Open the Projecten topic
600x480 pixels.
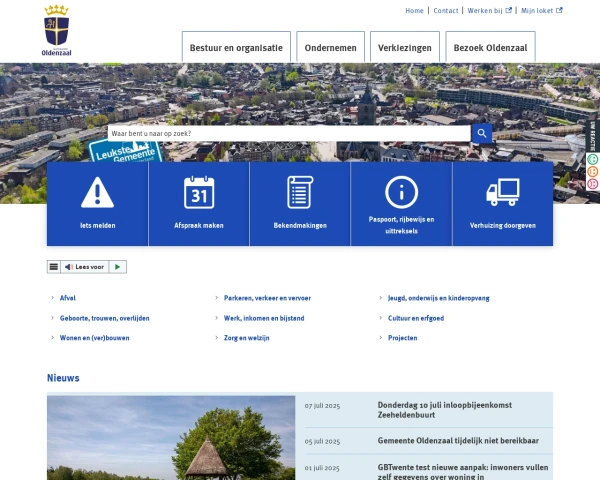tap(403, 338)
